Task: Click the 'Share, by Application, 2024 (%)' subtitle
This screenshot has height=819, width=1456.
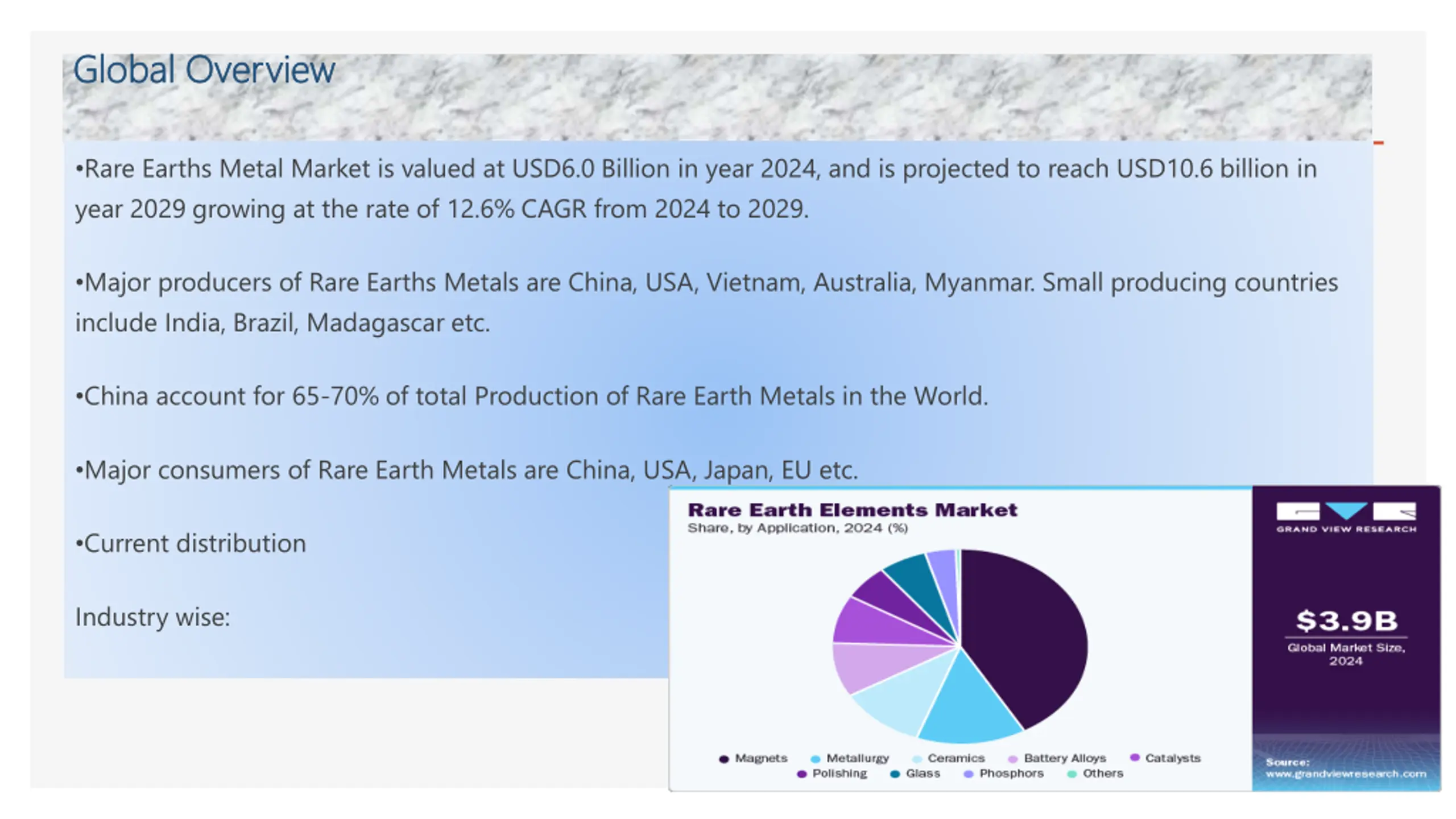Action: point(797,528)
